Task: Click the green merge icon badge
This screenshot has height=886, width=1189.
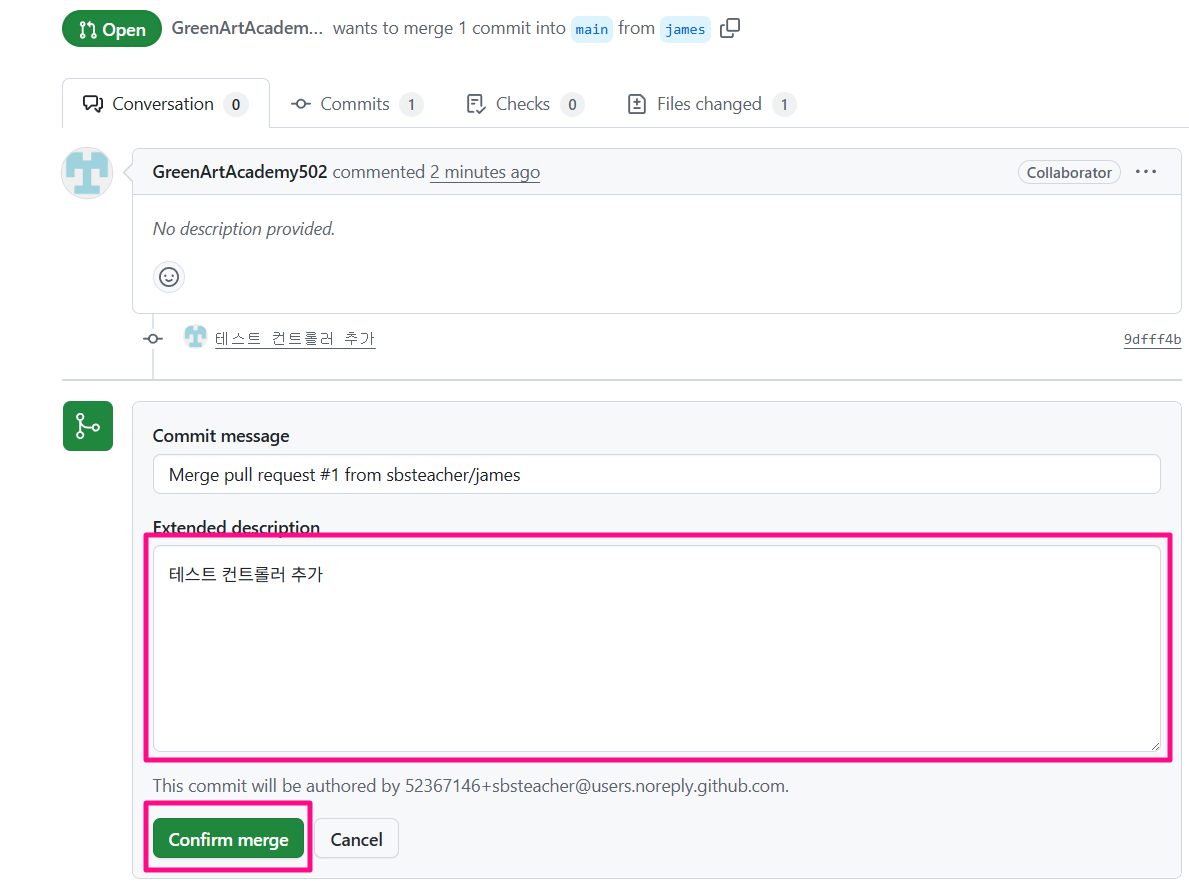Action: click(88, 426)
